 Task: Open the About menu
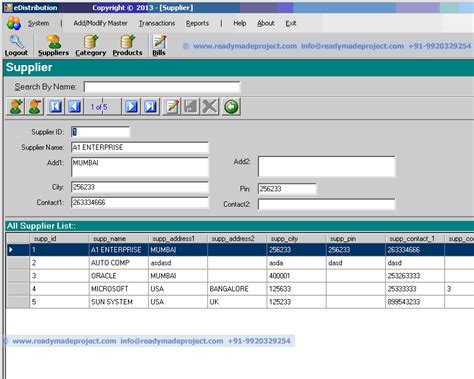coord(266,23)
